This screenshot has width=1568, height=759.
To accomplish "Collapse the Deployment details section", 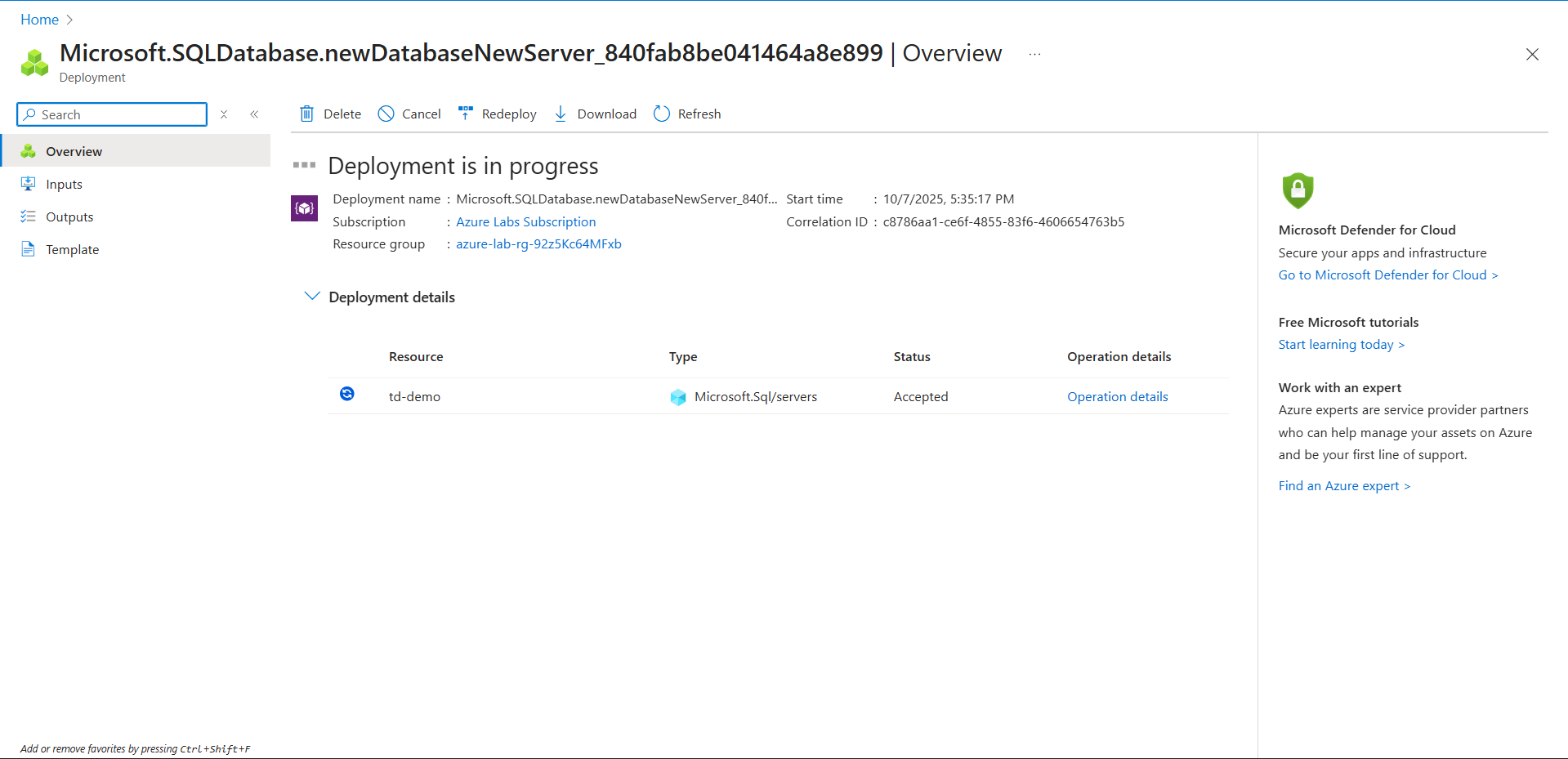I will (x=311, y=297).
